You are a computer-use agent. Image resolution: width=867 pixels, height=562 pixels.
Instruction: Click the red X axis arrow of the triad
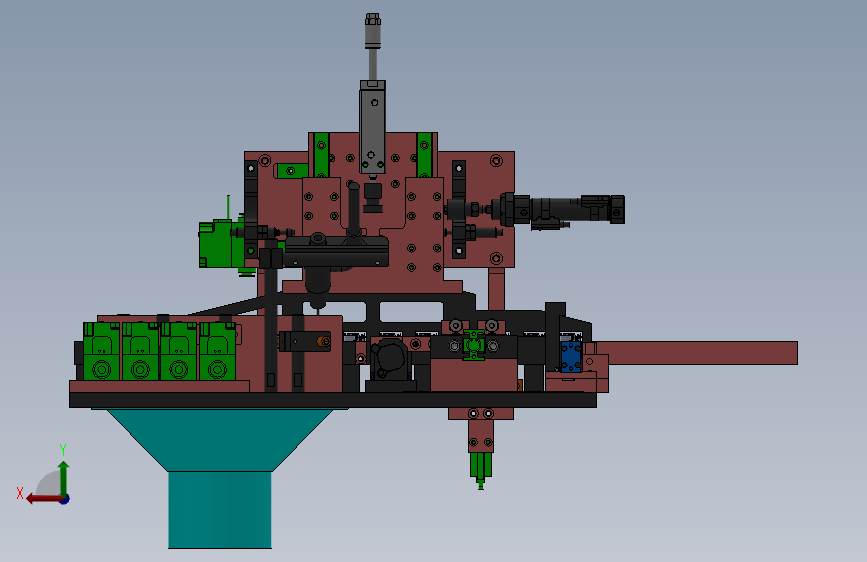pos(44,499)
